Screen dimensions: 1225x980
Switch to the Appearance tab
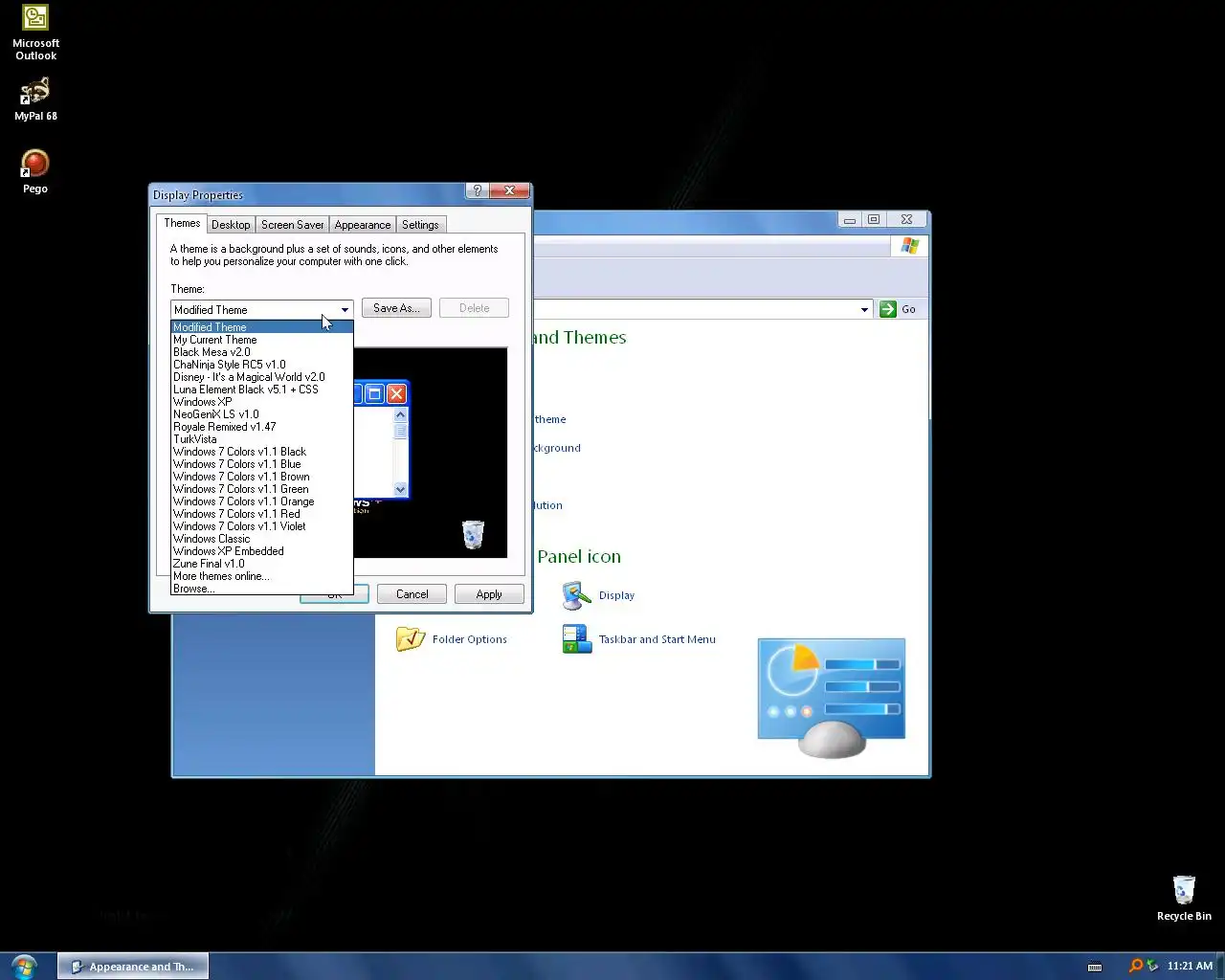(363, 225)
